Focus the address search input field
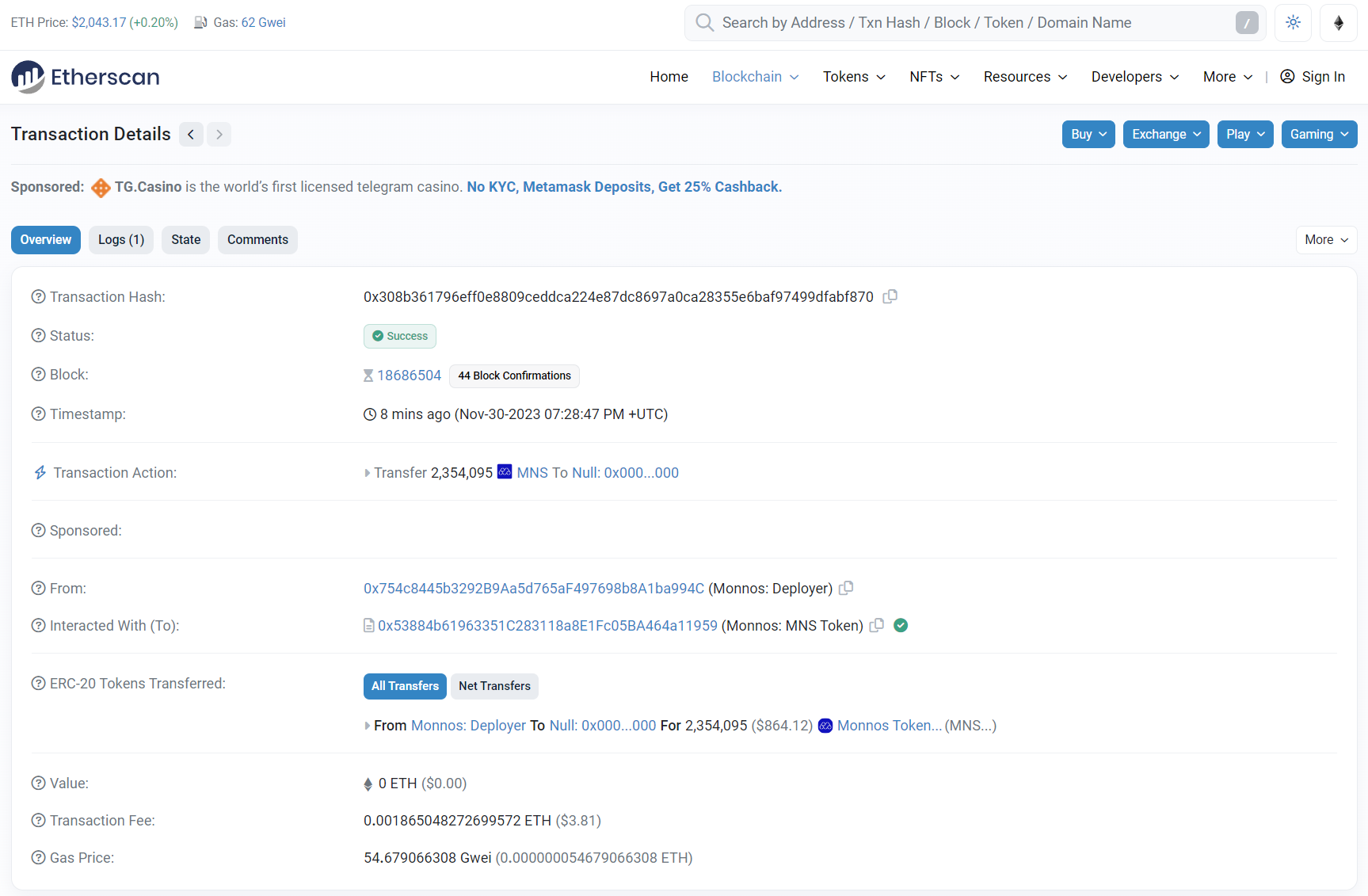1368x896 pixels. coord(975,23)
